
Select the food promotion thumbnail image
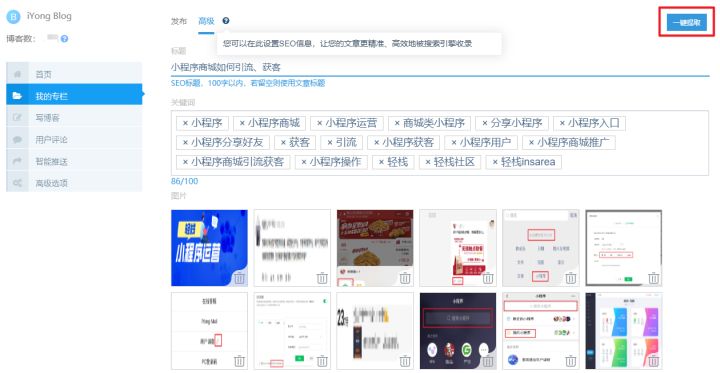pos(375,248)
